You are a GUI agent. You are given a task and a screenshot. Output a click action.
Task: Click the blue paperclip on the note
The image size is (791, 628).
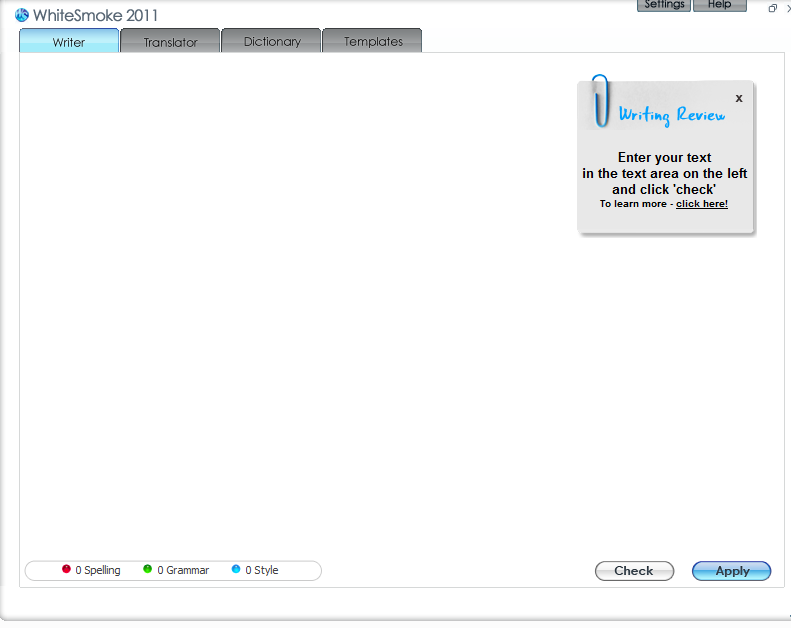[x=600, y=100]
